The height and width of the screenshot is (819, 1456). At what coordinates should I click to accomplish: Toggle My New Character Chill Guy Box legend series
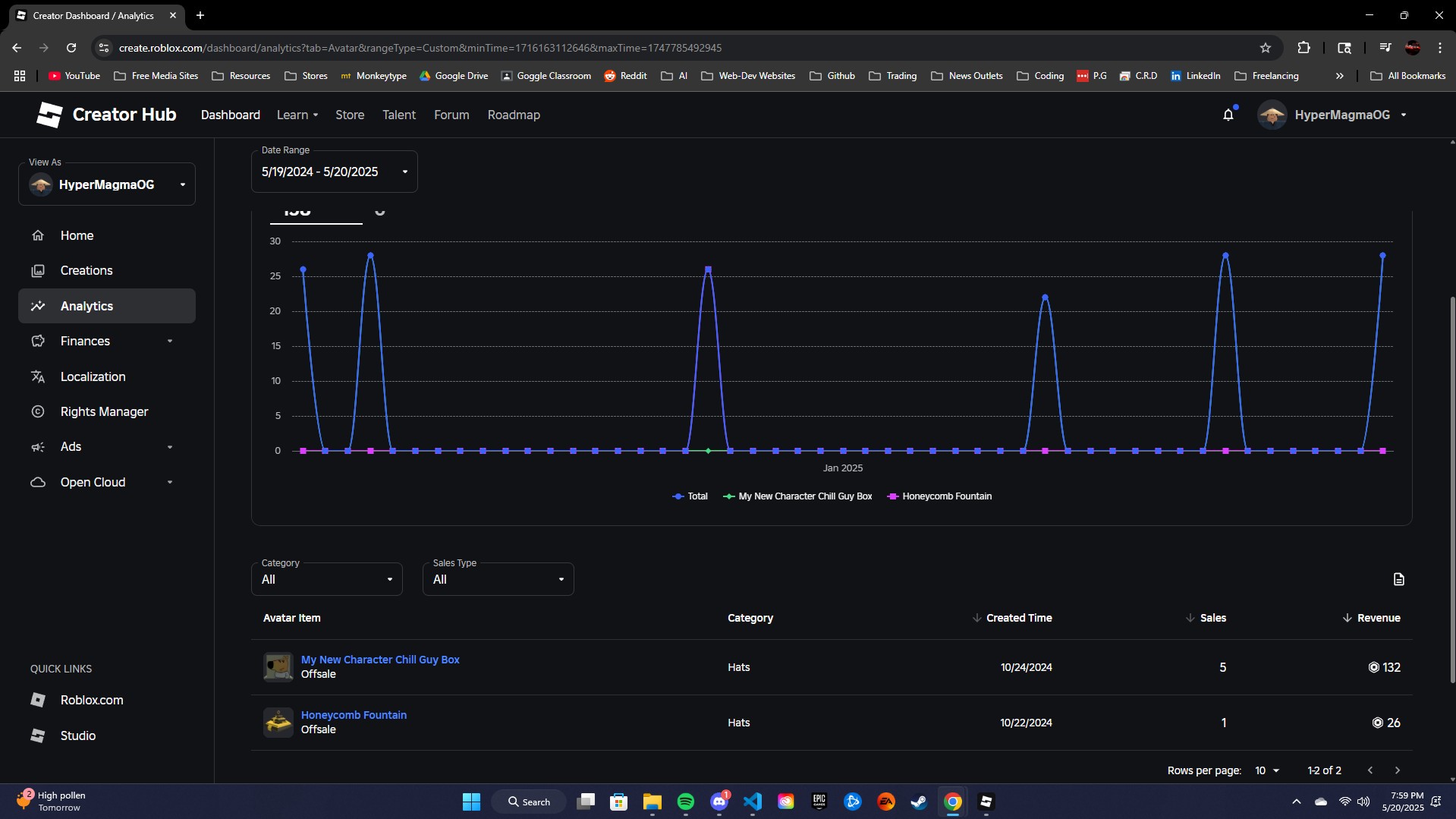[x=798, y=496]
